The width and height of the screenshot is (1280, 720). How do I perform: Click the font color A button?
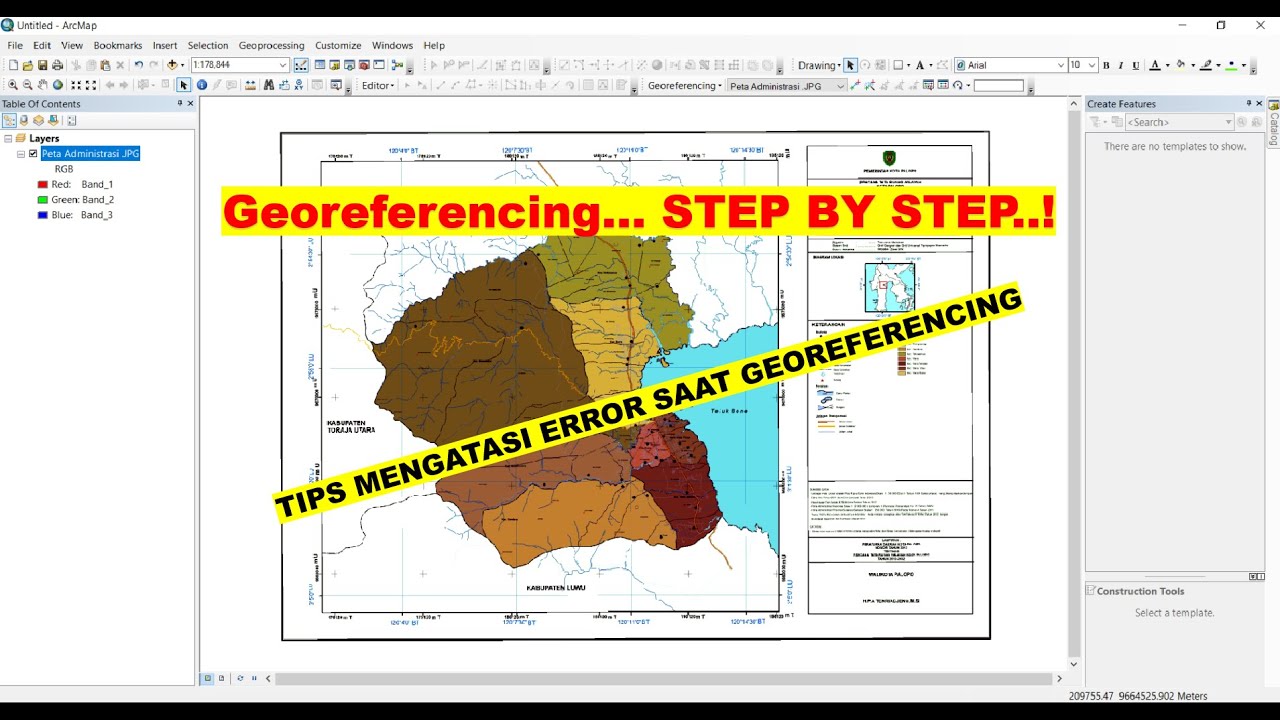click(x=1154, y=65)
